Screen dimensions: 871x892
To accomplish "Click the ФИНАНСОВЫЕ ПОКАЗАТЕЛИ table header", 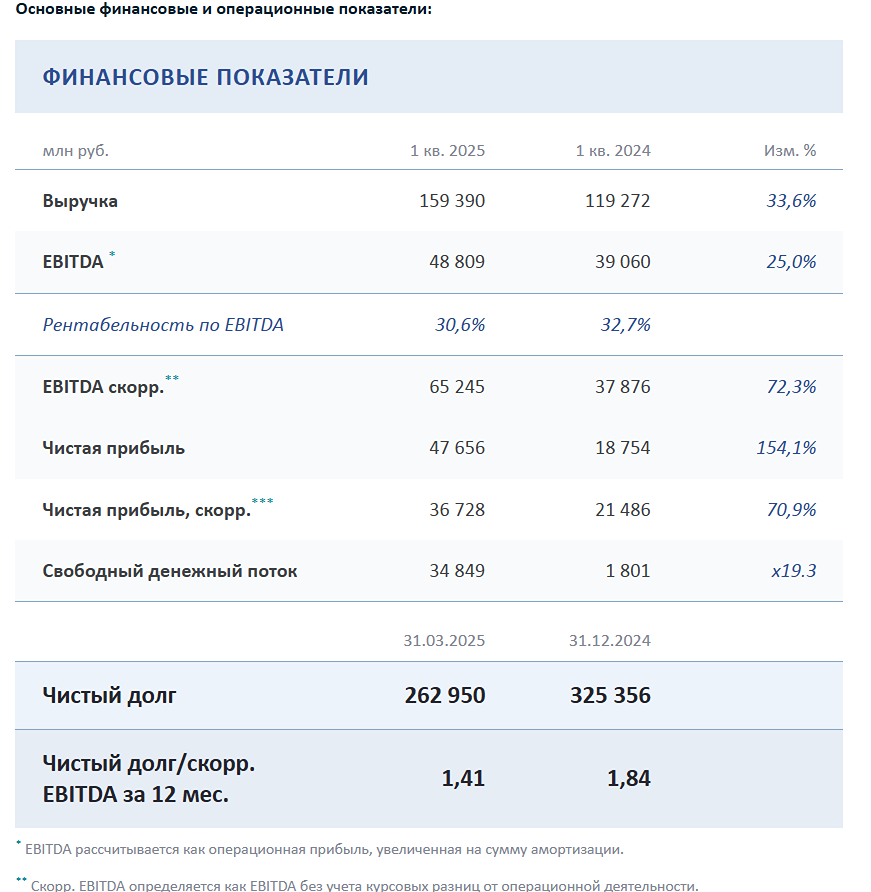I will tap(205, 77).
